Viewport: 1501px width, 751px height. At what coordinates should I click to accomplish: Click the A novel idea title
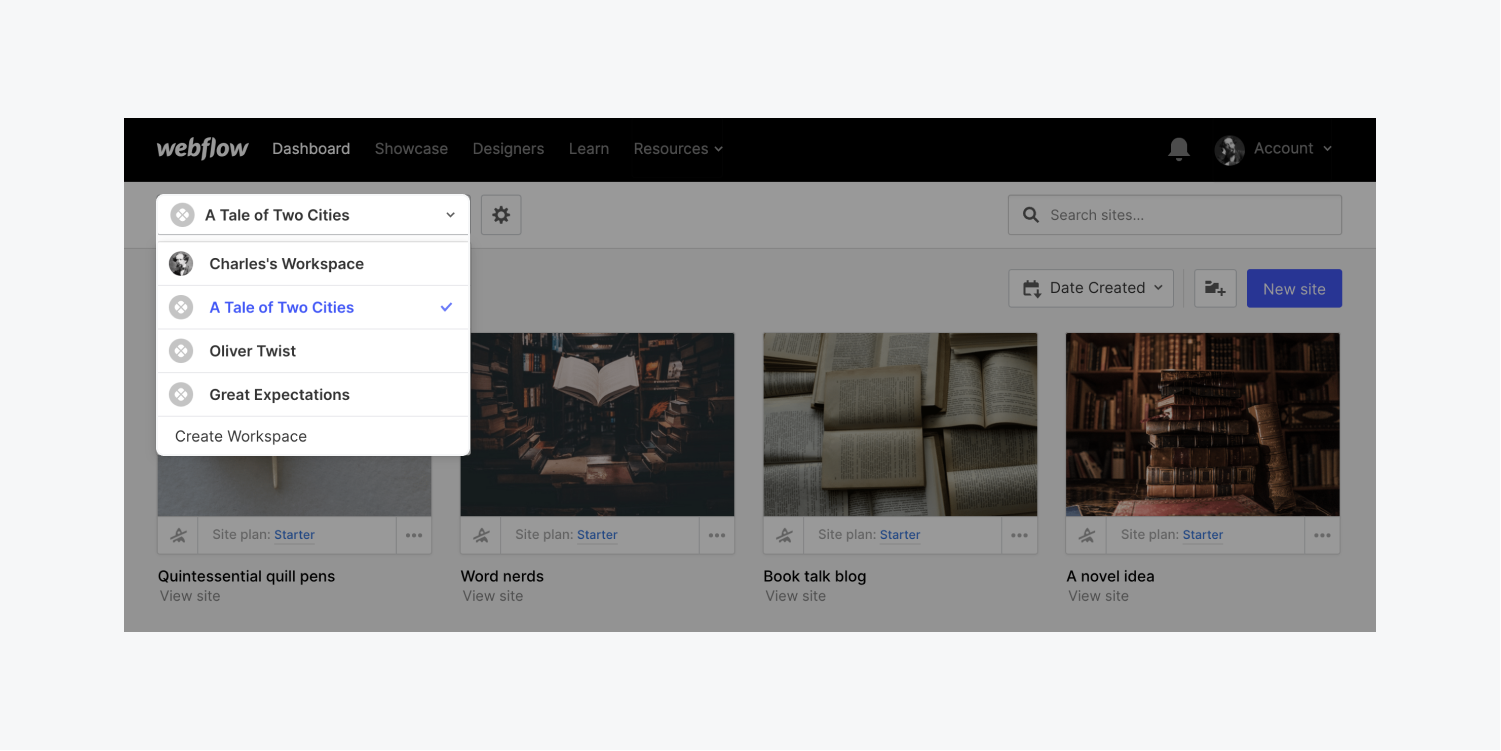[1111, 576]
